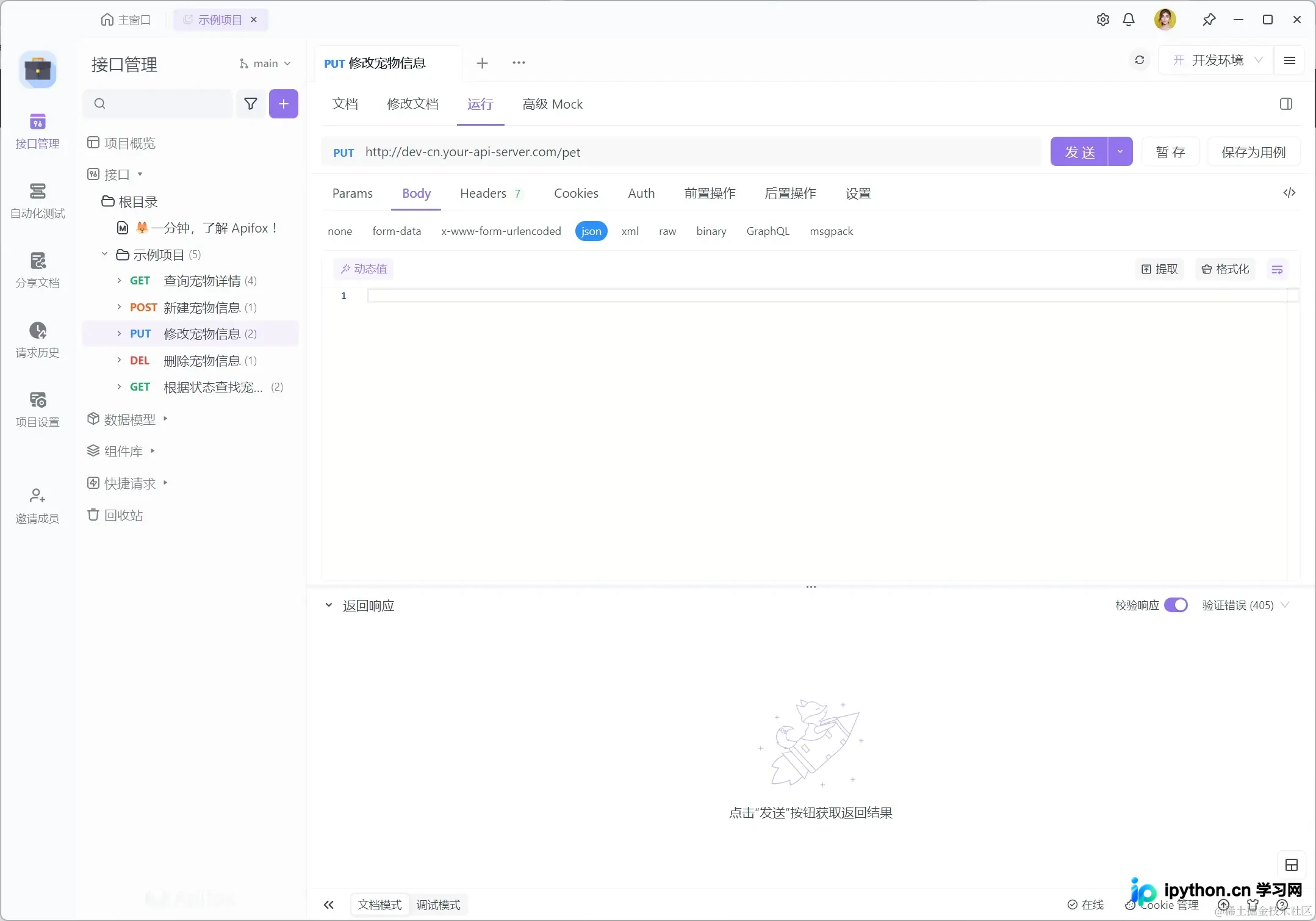1316x921 pixels.
Task: Expand the GET 查询宠物详情 item
Action: [x=119, y=281]
